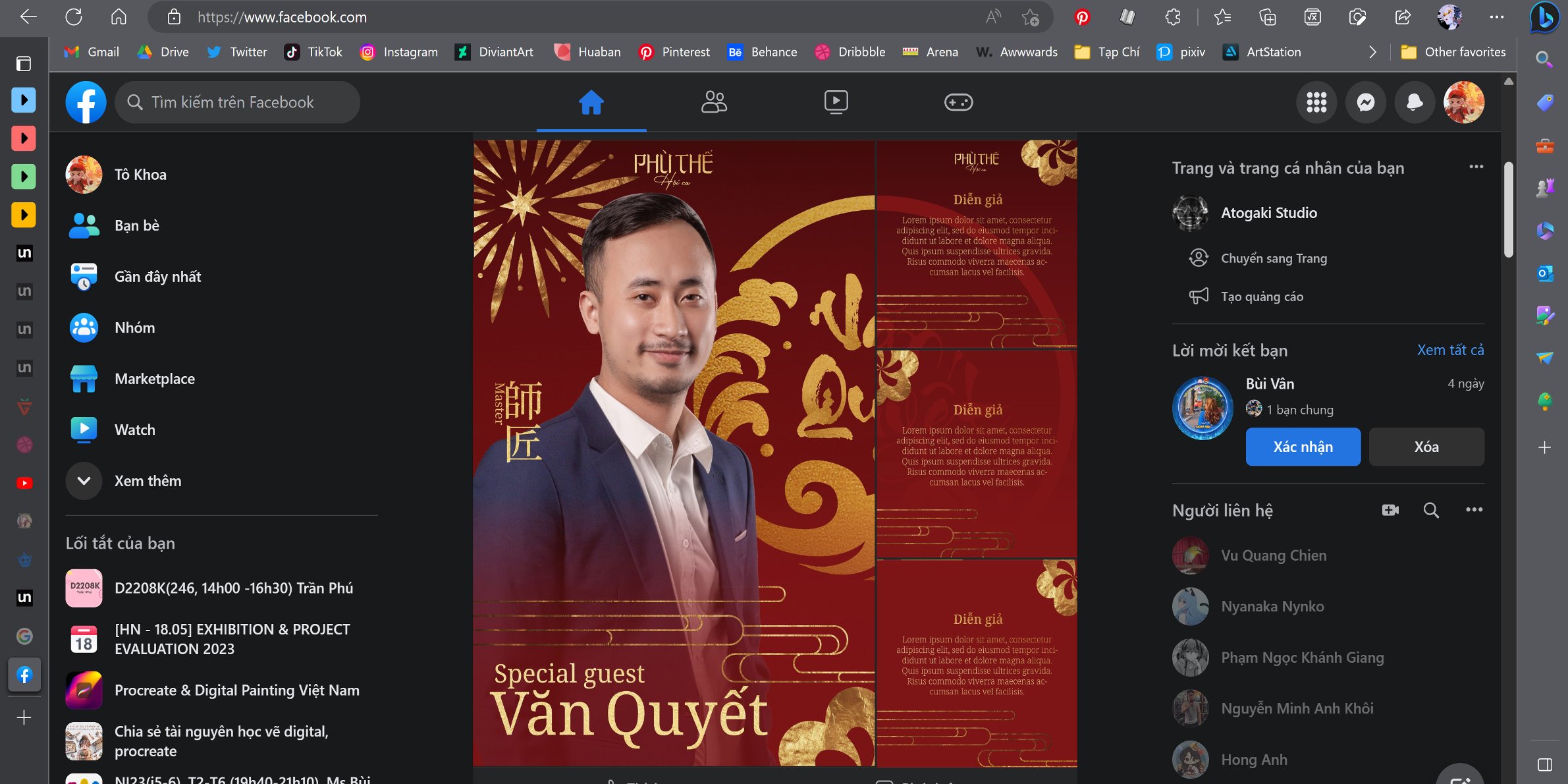
Task: Expand the Tạp Chí bookmarks folder
Action: pyautogui.click(x=1106, y=52)
